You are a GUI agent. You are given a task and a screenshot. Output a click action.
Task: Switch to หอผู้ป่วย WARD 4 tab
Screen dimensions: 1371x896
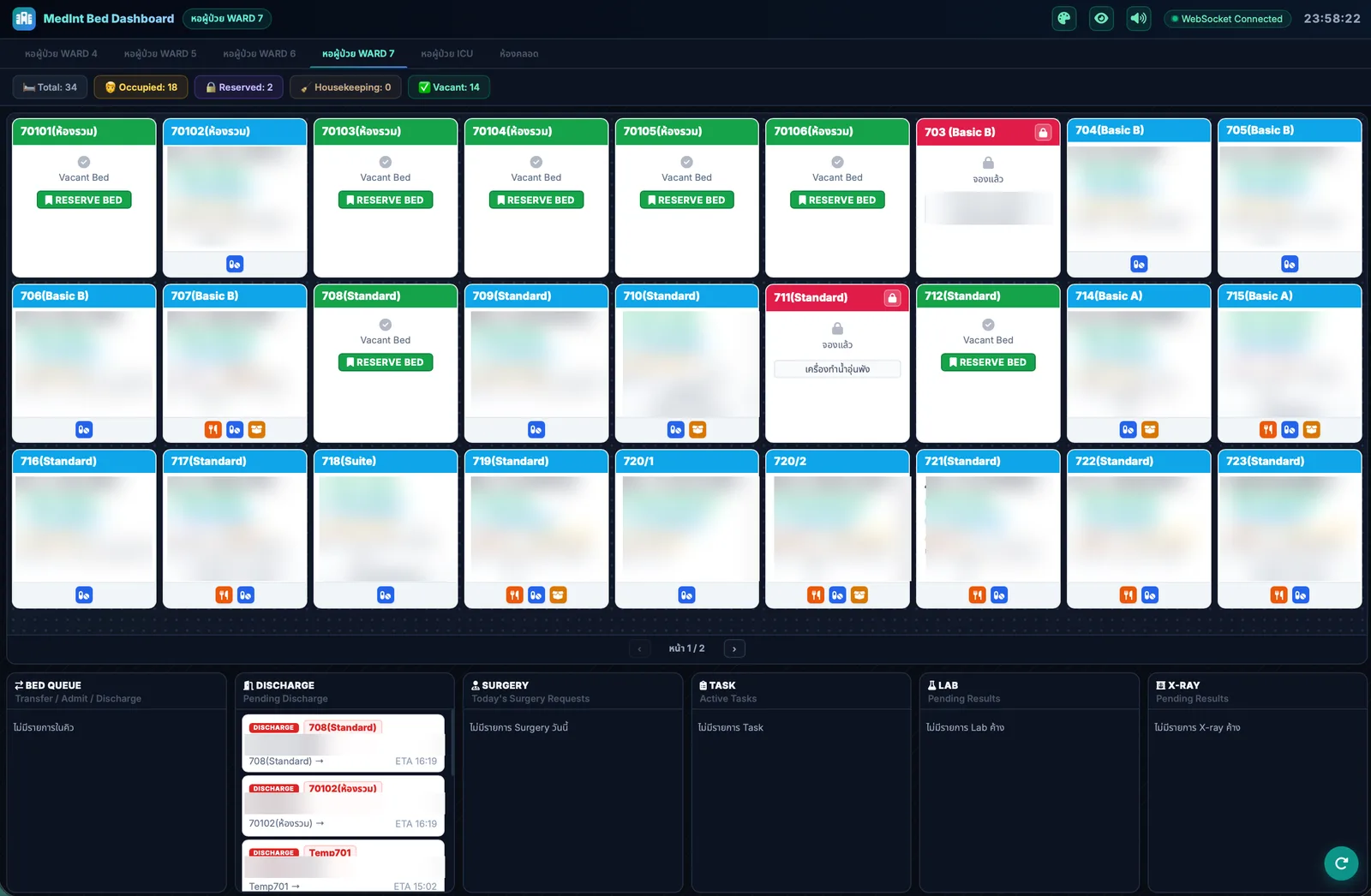[61, 53]
